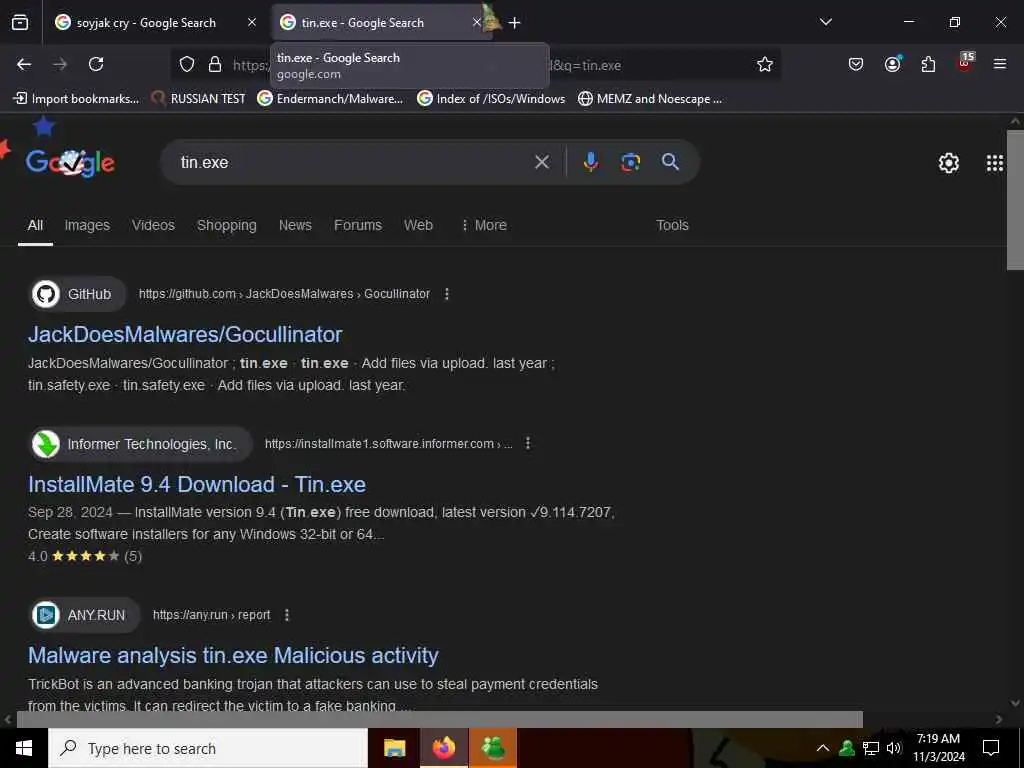Open options for the ANY.RUN result
The height and width of the screenshot is (768, 1024).
pos(287,615)
